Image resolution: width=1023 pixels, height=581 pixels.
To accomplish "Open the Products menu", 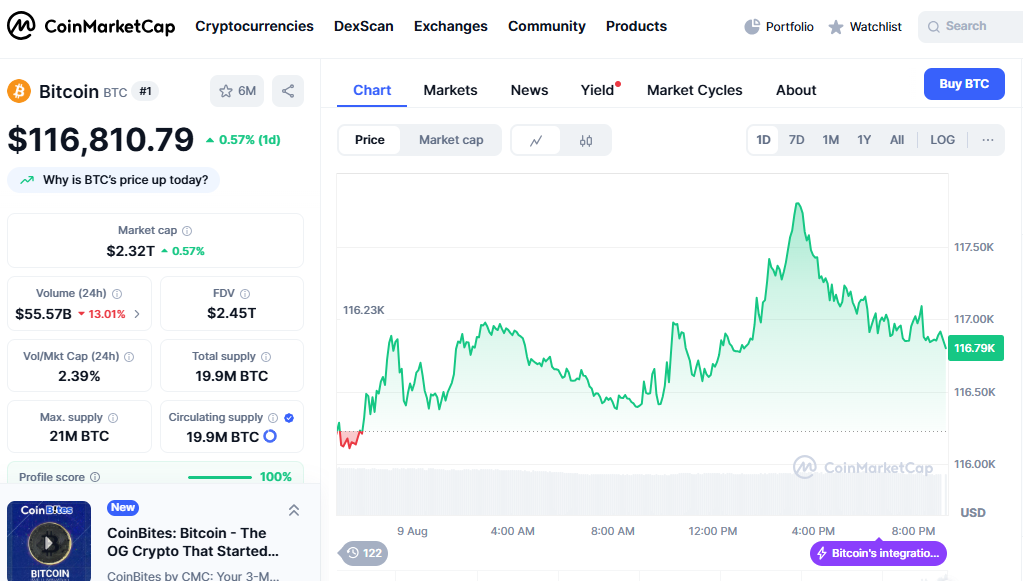I will click(x=636, y=27).
